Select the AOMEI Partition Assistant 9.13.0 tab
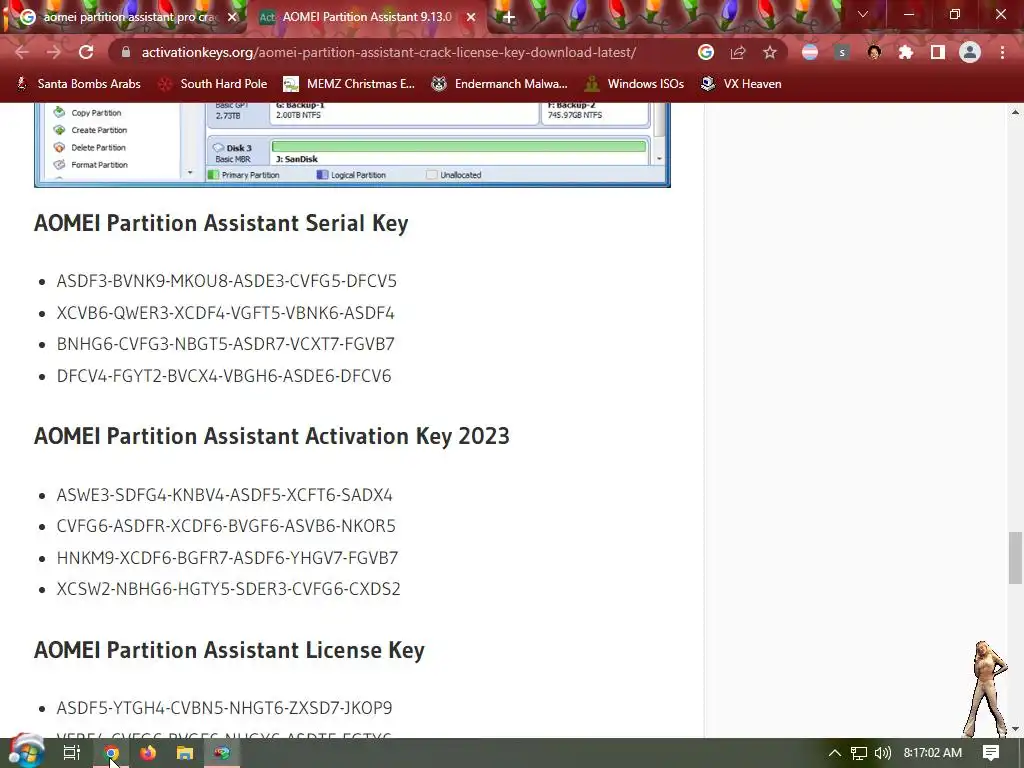 coord(367,17)
